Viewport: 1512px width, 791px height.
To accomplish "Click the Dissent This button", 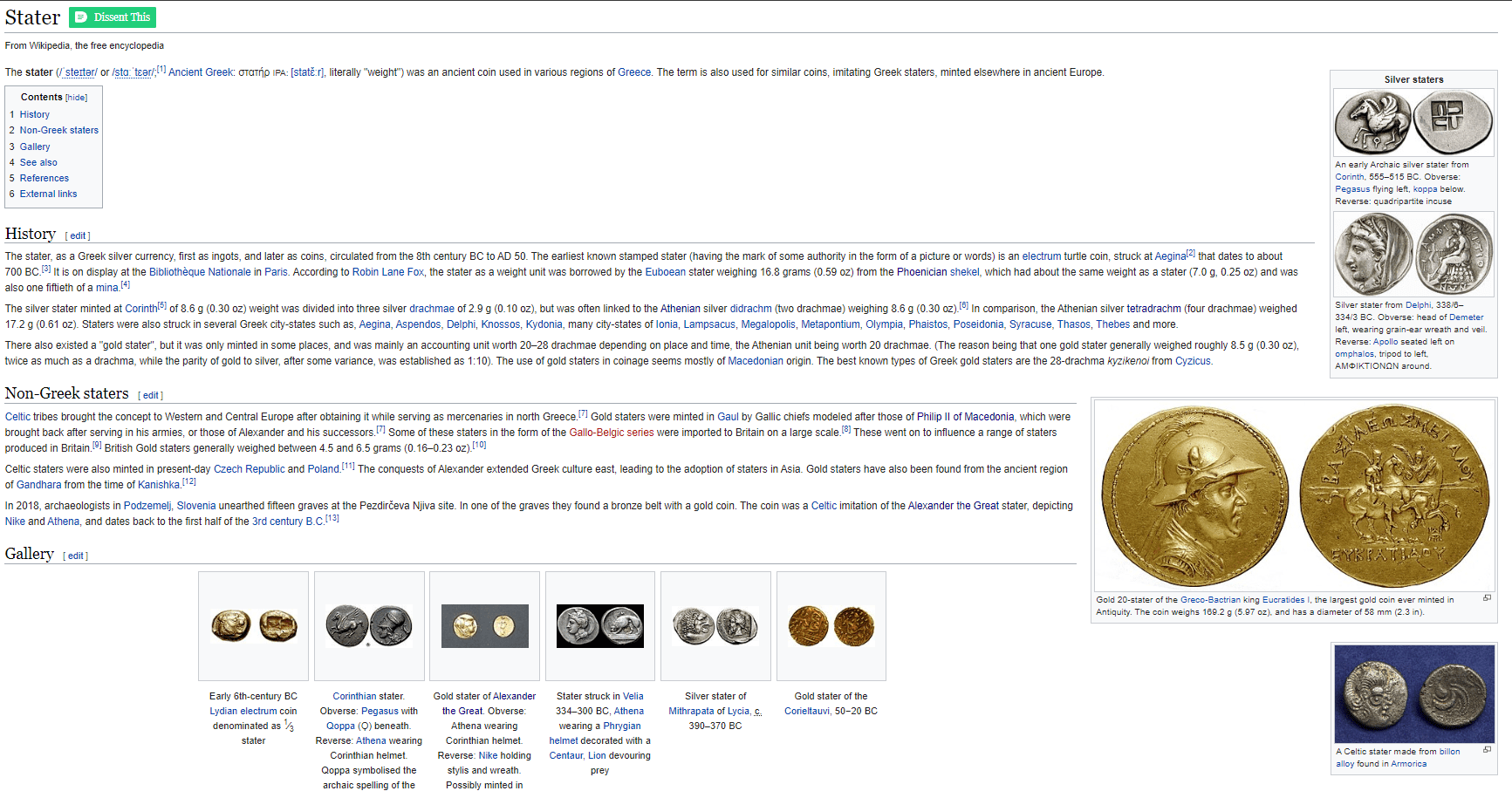I will point(113,17).
